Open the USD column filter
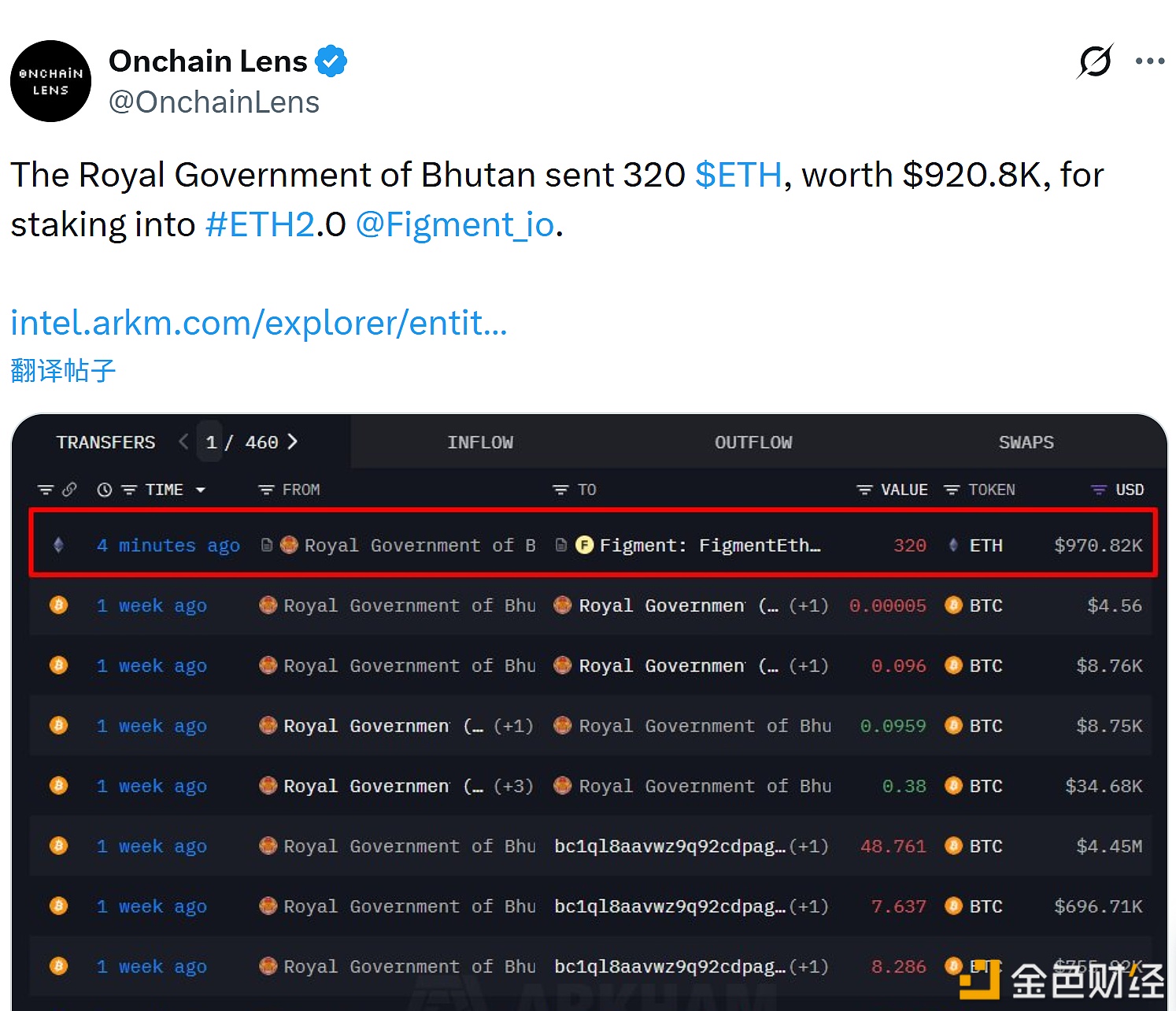This screenshot has width=1176, height=1011. point(1099,489)
